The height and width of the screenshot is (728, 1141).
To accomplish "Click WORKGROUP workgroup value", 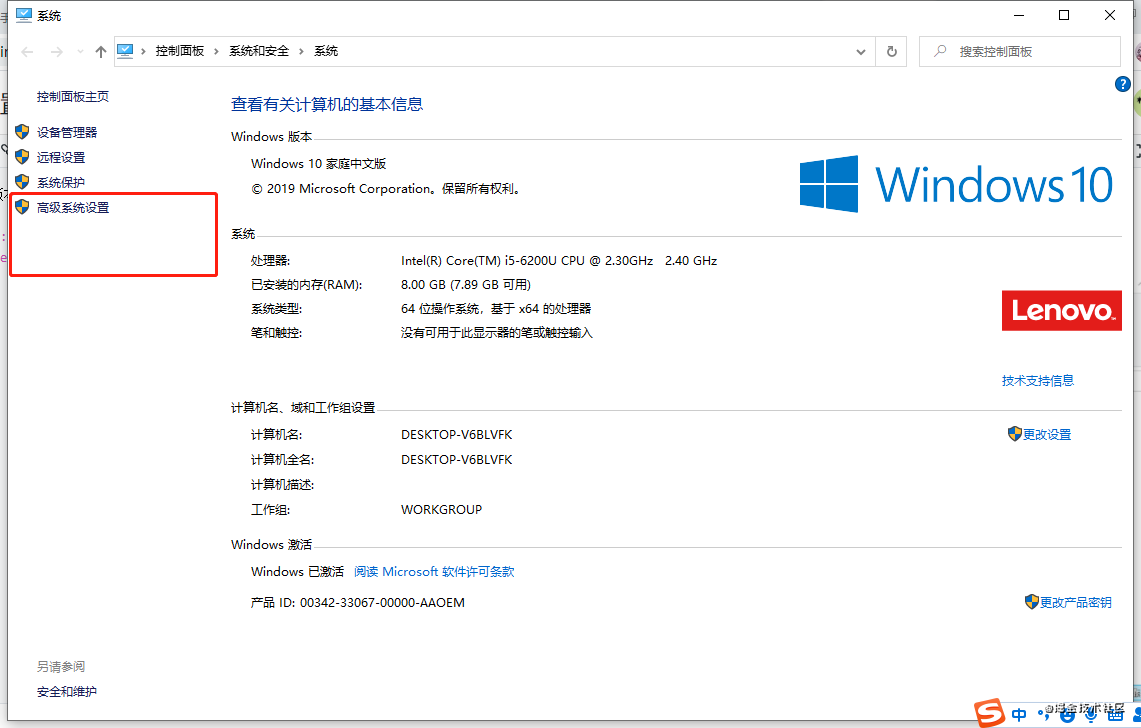I will [x=441, y=510].
